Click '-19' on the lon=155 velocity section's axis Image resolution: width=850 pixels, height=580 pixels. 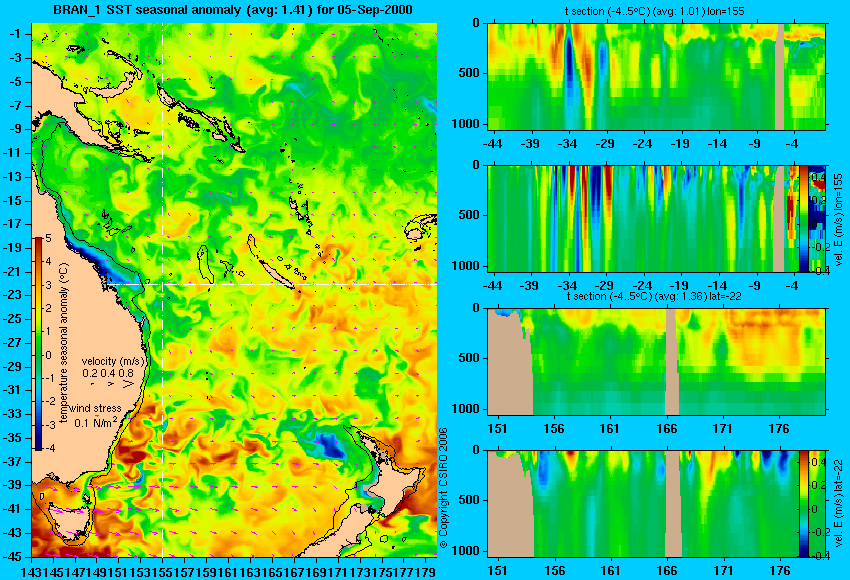click(x=679, y=286)
